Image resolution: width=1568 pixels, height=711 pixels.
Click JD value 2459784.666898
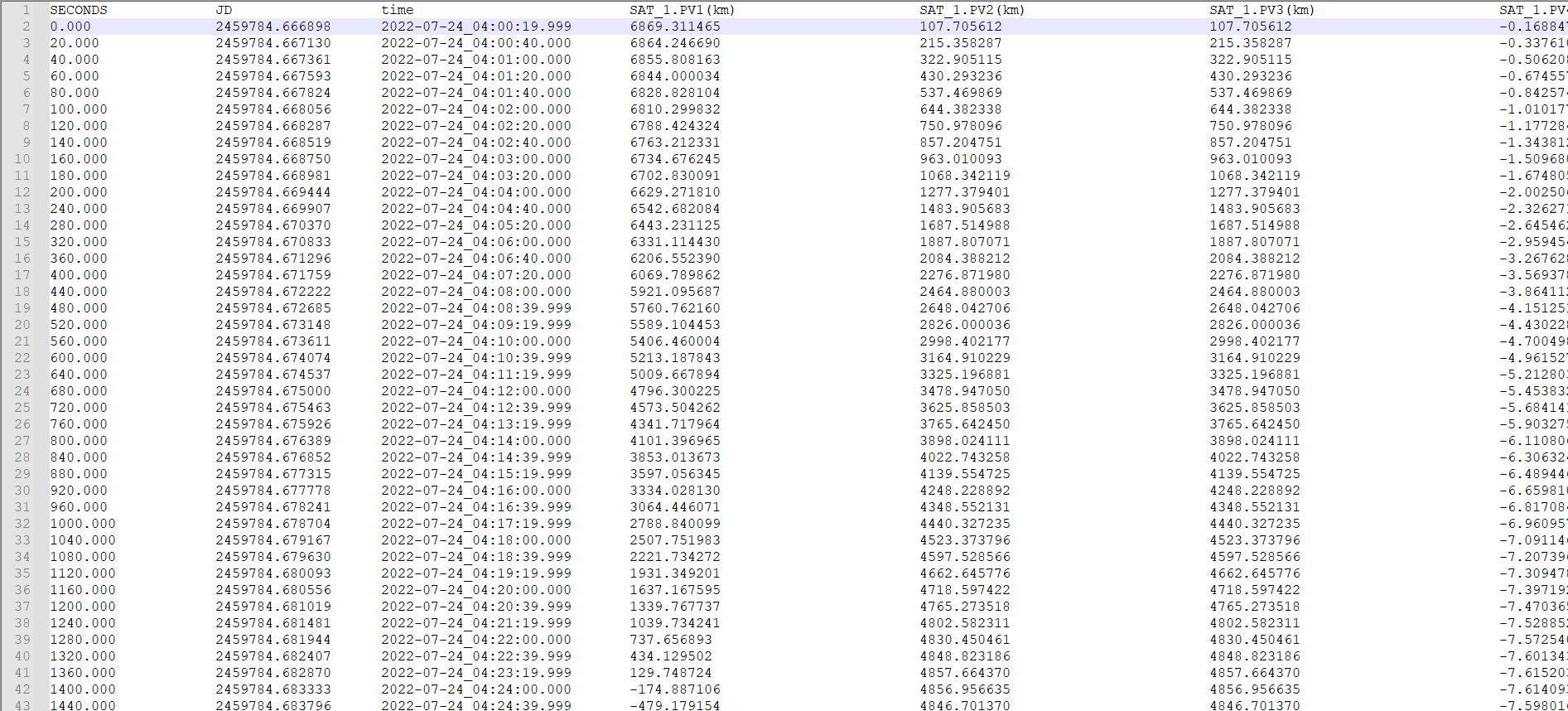coord(273,27)
